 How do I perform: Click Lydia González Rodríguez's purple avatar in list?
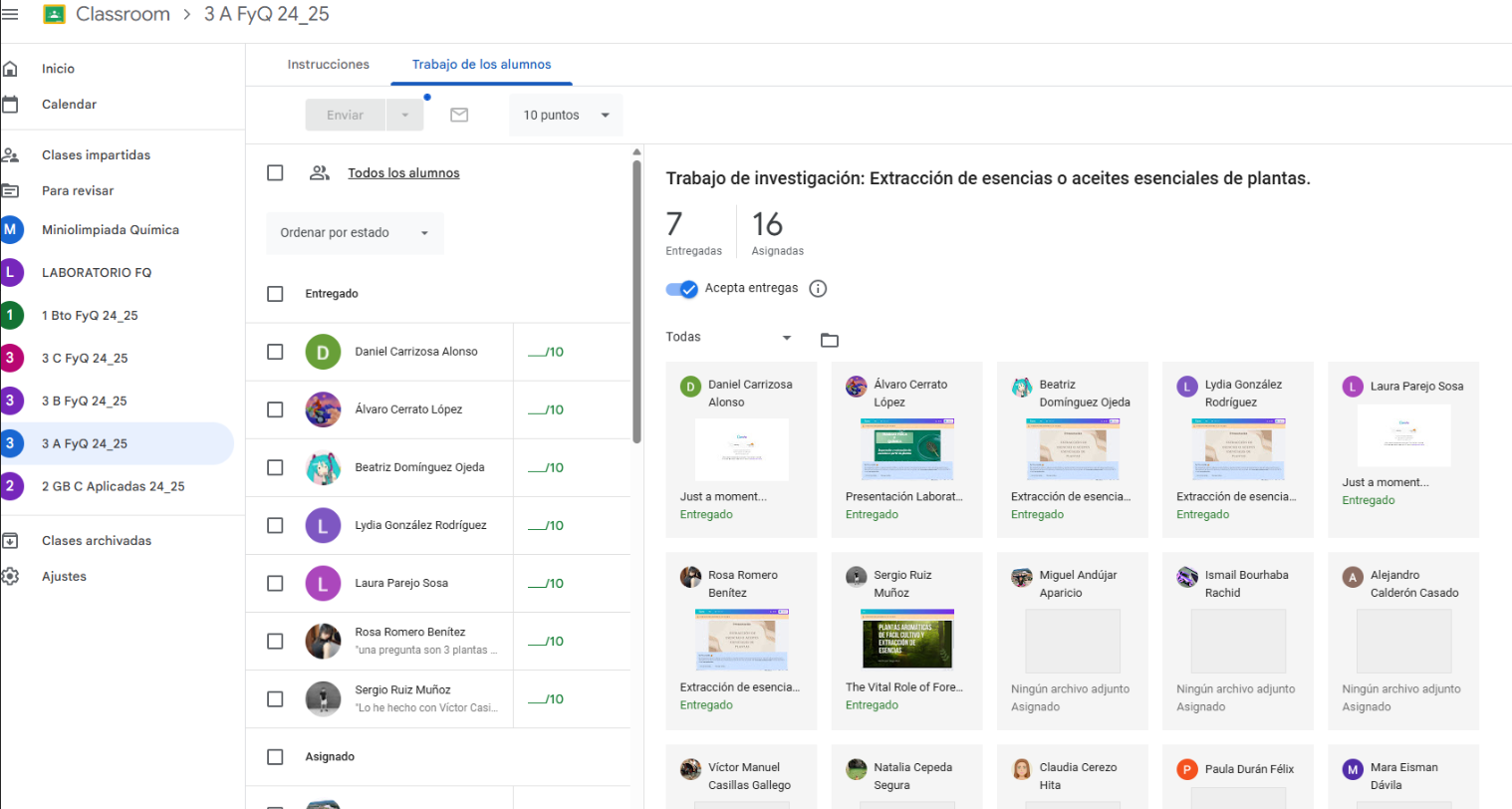323,525
